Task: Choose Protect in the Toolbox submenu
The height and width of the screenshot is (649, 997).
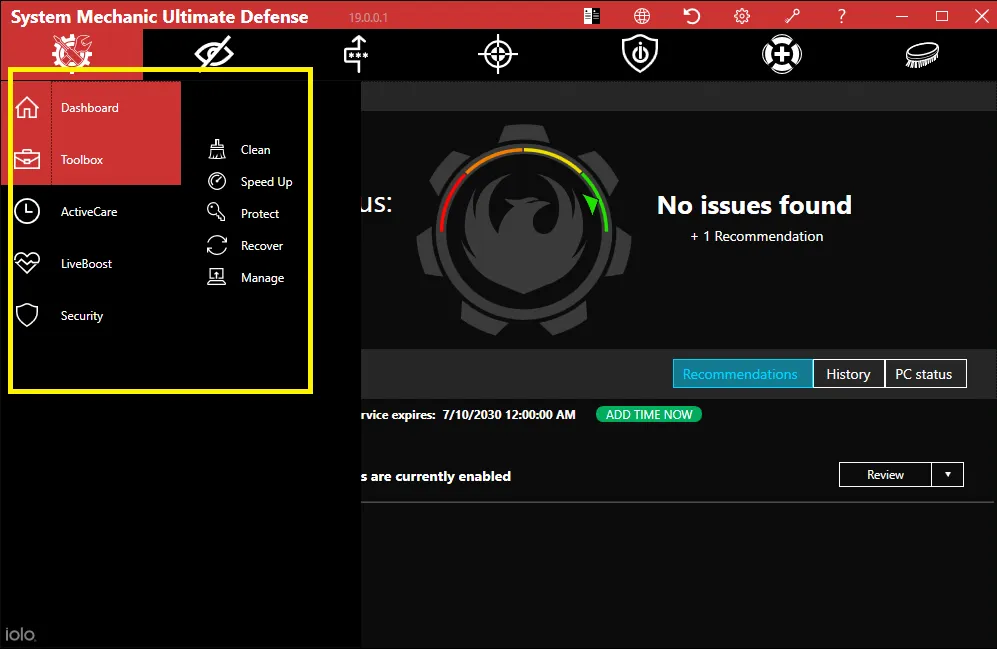Action: point(260,214)
